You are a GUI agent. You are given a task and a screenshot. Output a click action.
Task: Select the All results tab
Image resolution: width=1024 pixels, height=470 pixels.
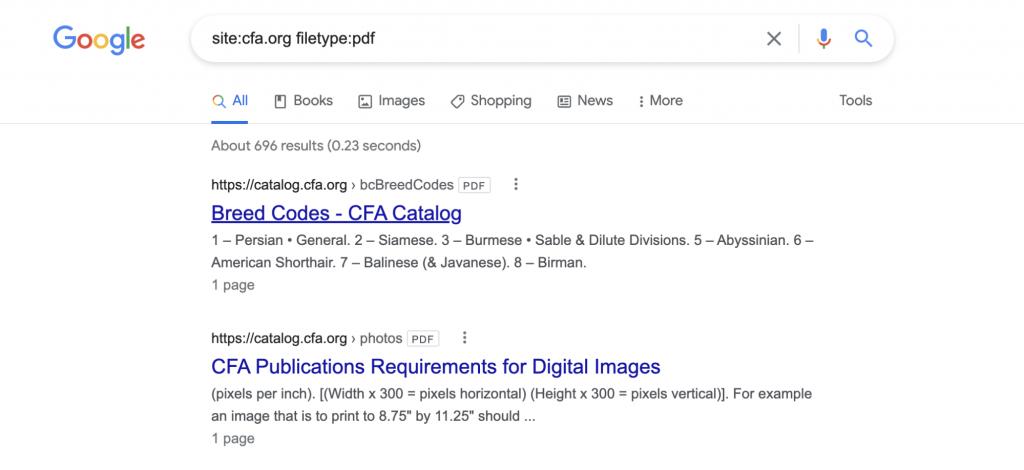coord(230,101)
